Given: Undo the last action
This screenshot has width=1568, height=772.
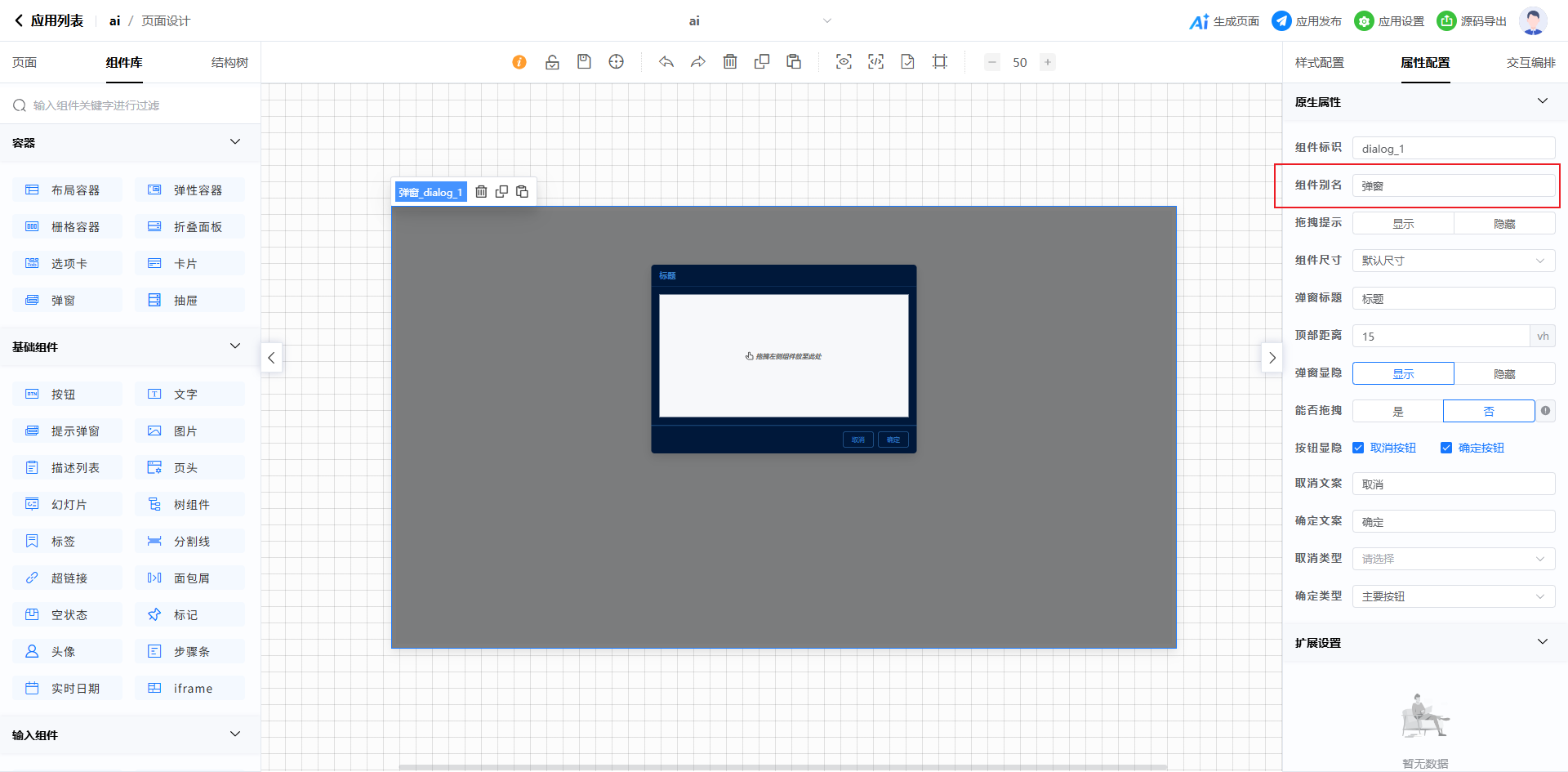Looking at the screenshot, I should 666,62.
